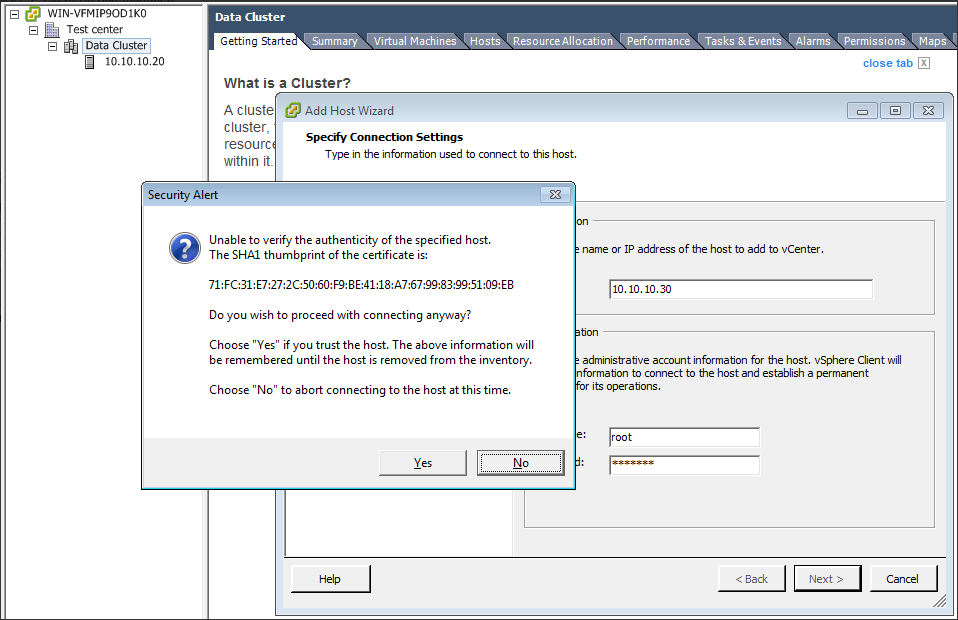Close the Security Alert dialog
Image resolution: width=958 pixels, height=620 pixels.
555,194
